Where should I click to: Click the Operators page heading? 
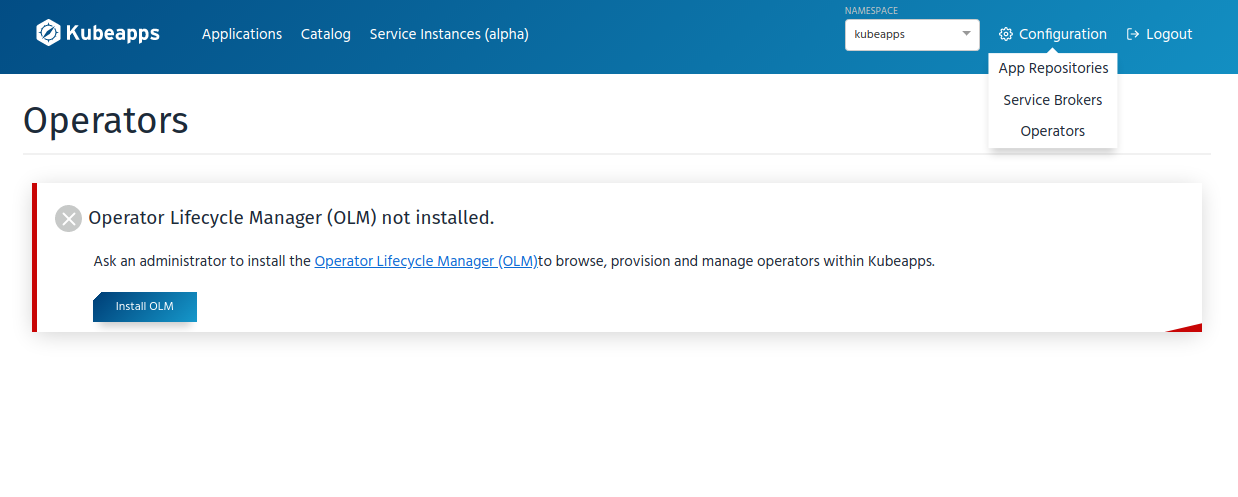click(x=106, y=121)
